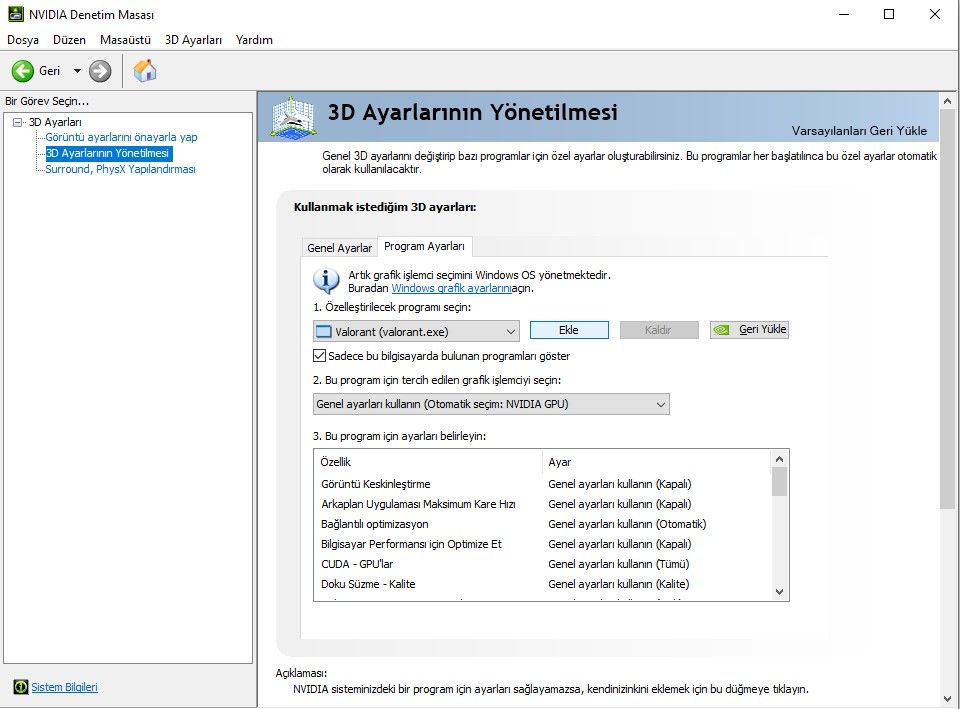Open the Yardım menu
This screenshot has height=709, width=960.
(x=254, y=40)
